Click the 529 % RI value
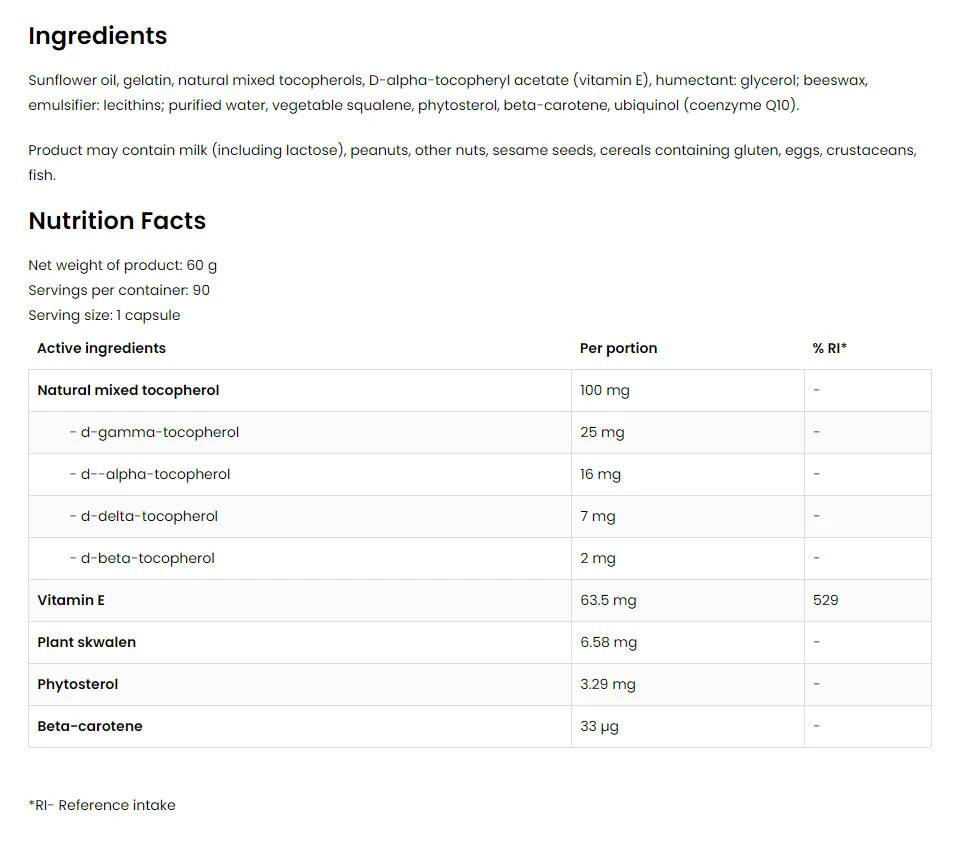The width and height of the screenshot is (963, 845). 826,600
